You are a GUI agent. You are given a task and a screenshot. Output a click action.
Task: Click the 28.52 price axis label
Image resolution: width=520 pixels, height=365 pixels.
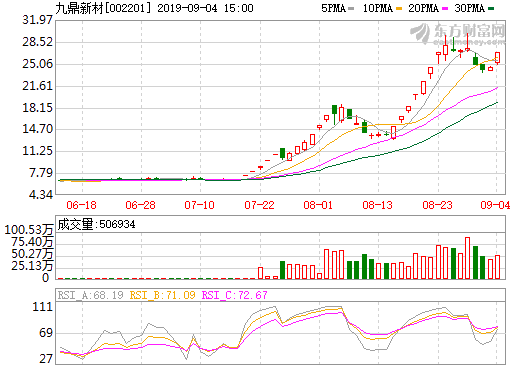37,42
